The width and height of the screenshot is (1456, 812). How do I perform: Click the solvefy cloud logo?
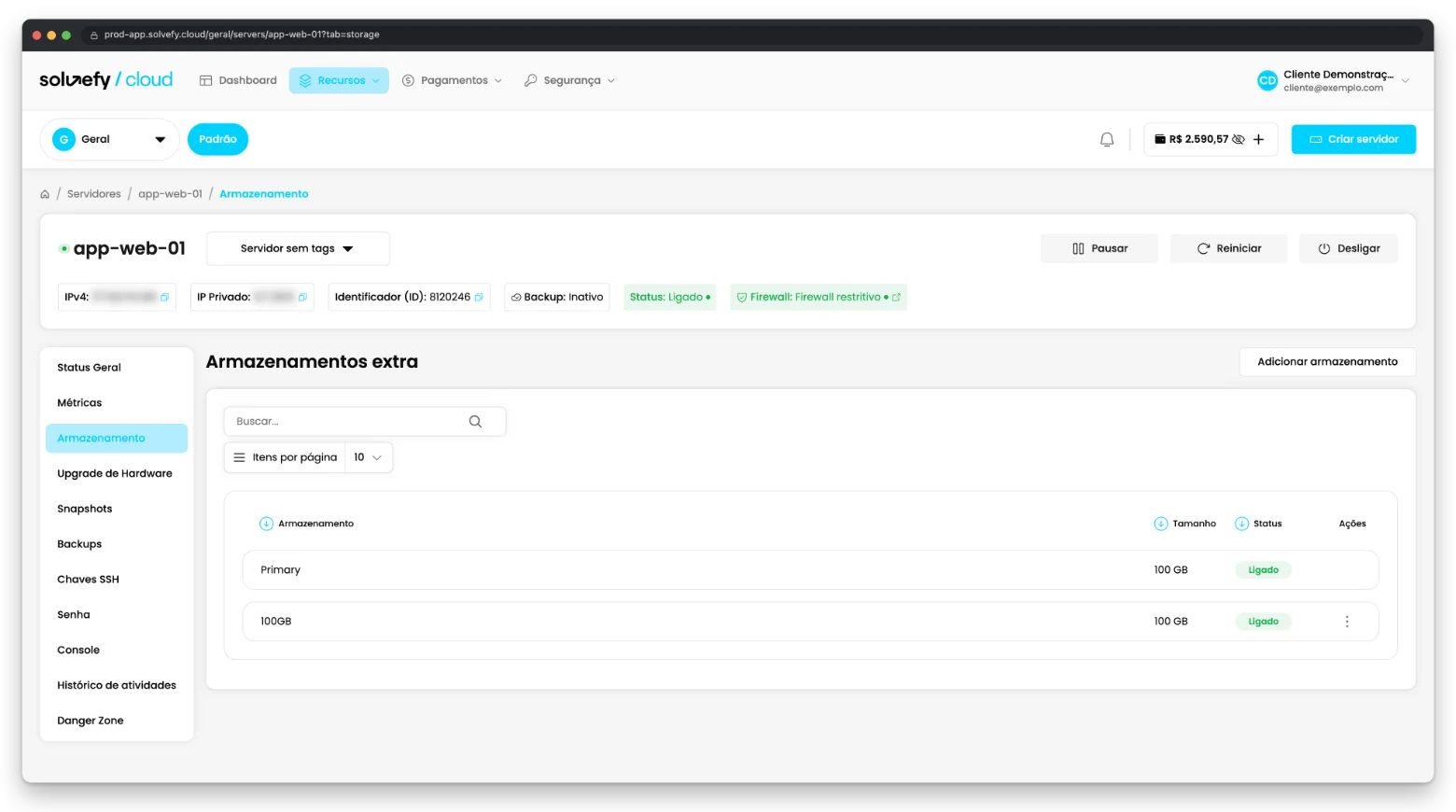coord(105,79)
